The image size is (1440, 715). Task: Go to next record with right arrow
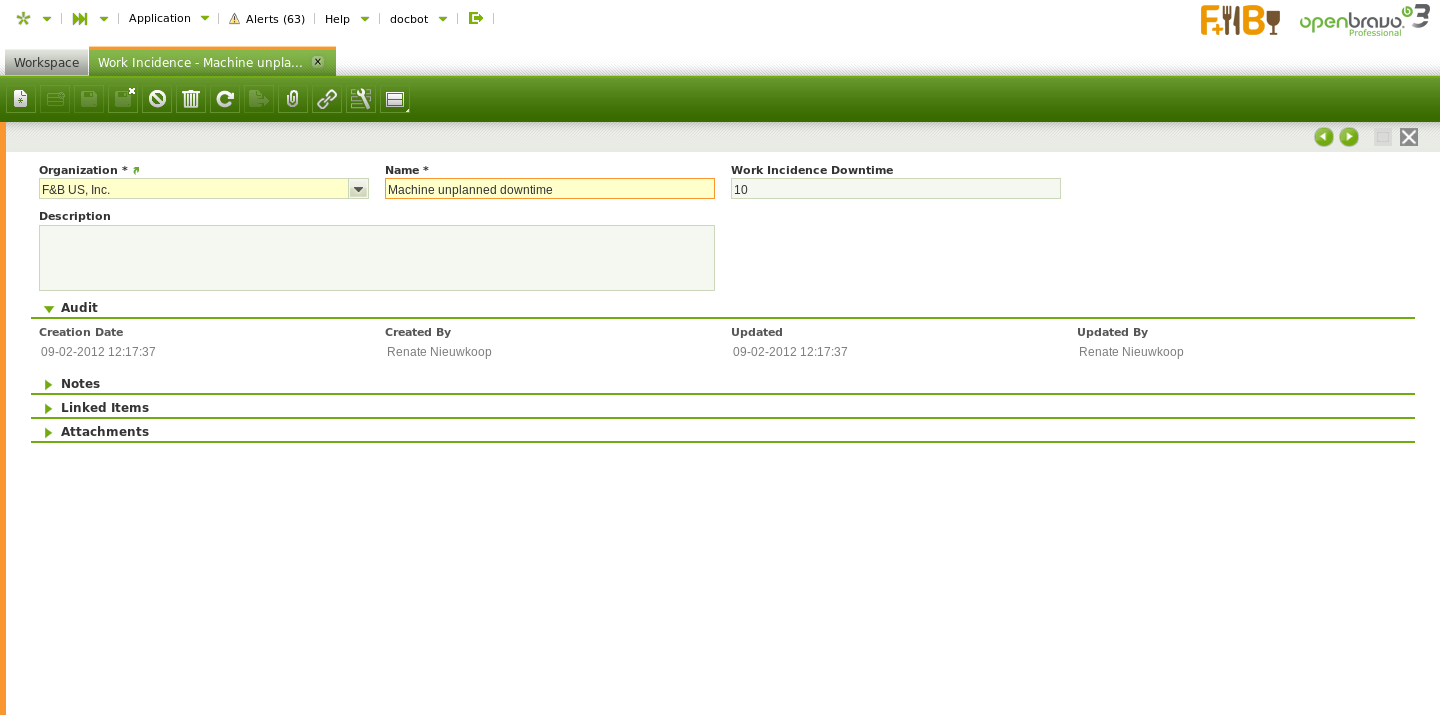pyautogui.click(x=1349, y=137)
